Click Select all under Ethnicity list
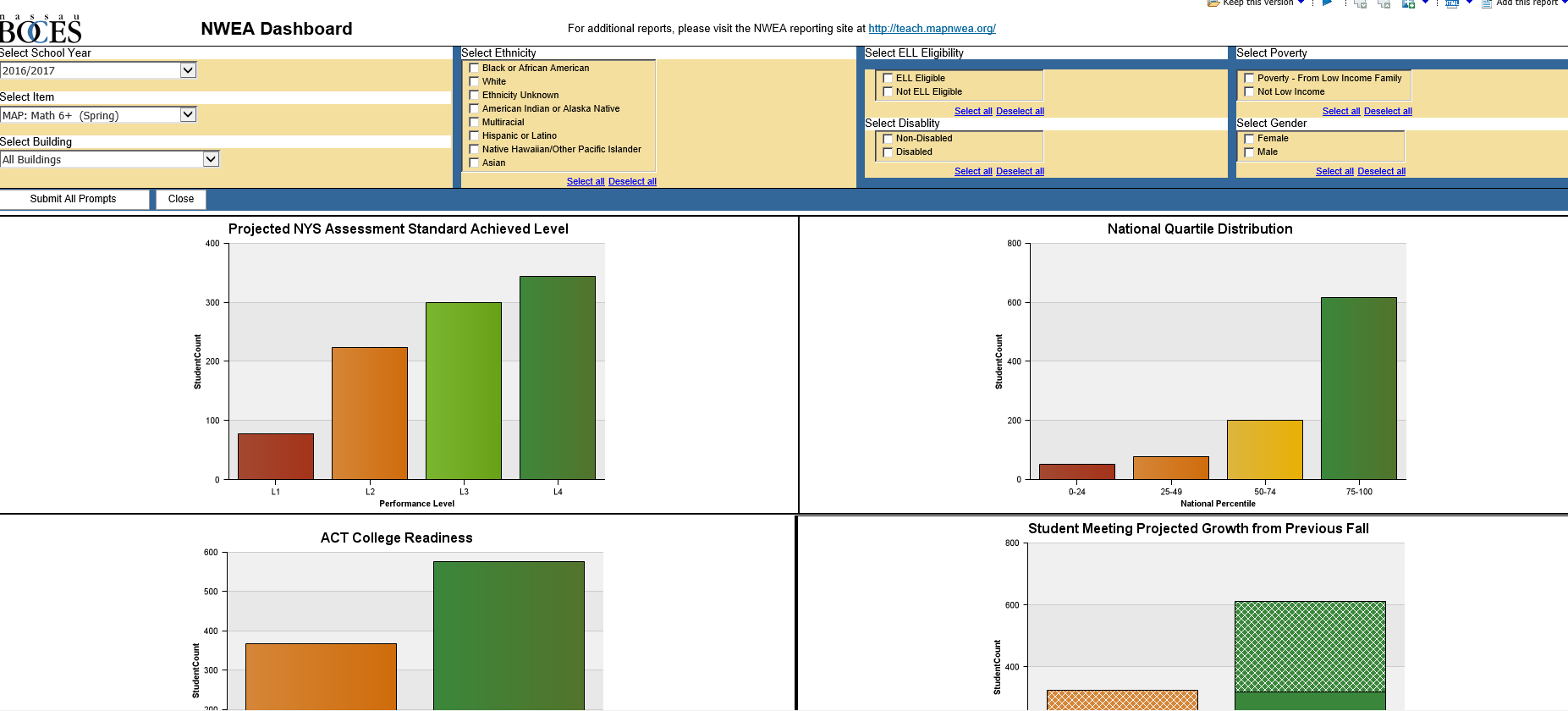The image size is (1568, 711). click(586, 181)
